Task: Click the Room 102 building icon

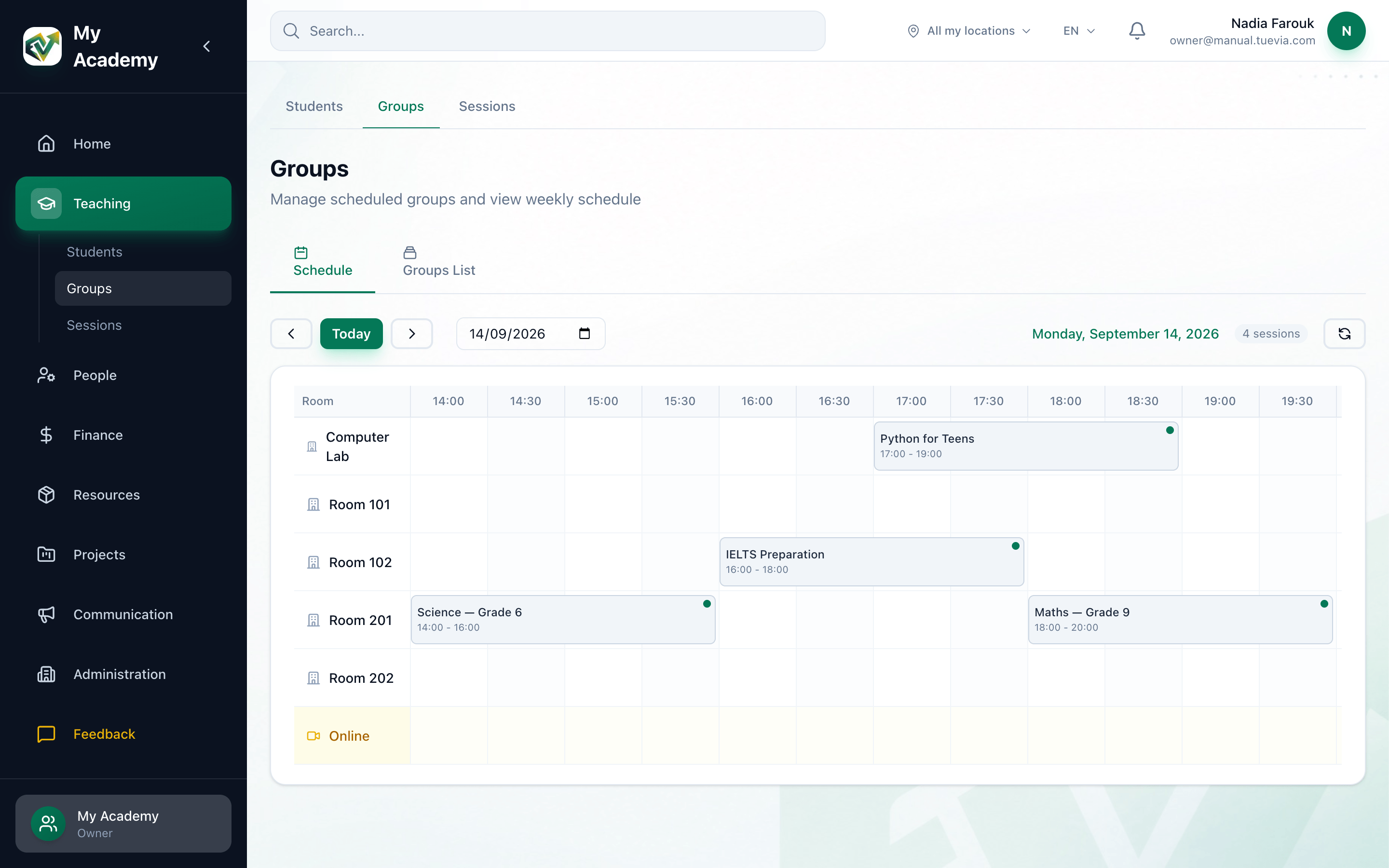Action: [313, 563]
